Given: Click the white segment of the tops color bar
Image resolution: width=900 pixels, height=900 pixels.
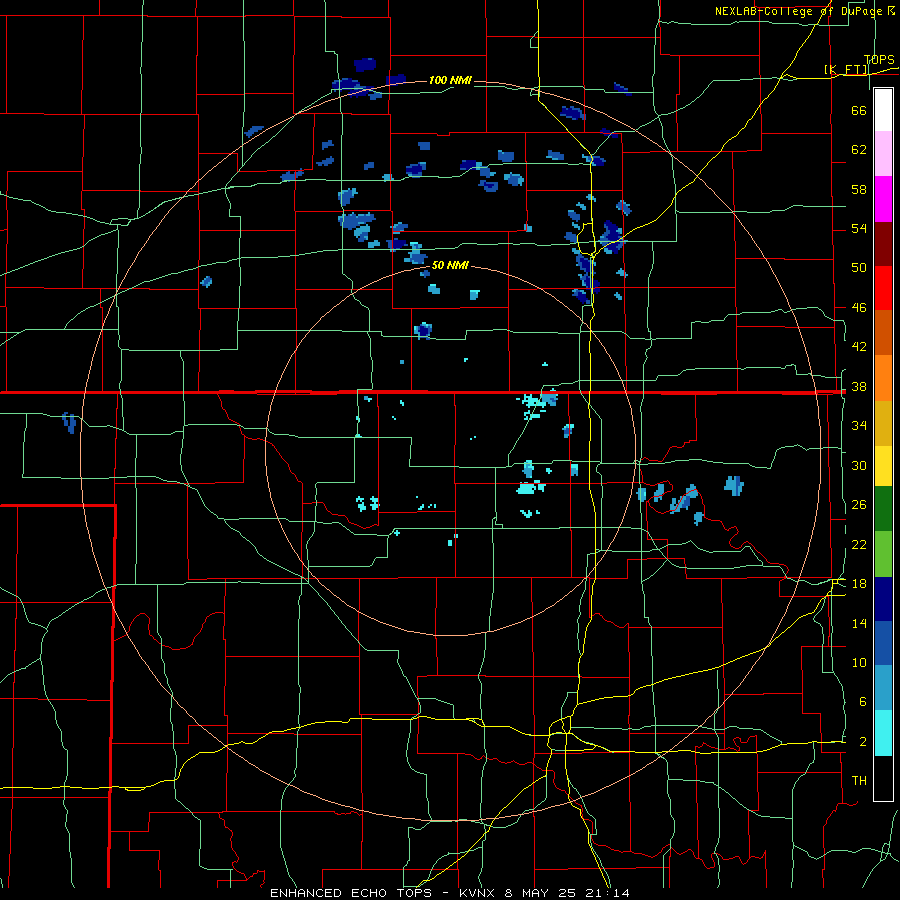Looking at the screenshot, I should 883,110.
